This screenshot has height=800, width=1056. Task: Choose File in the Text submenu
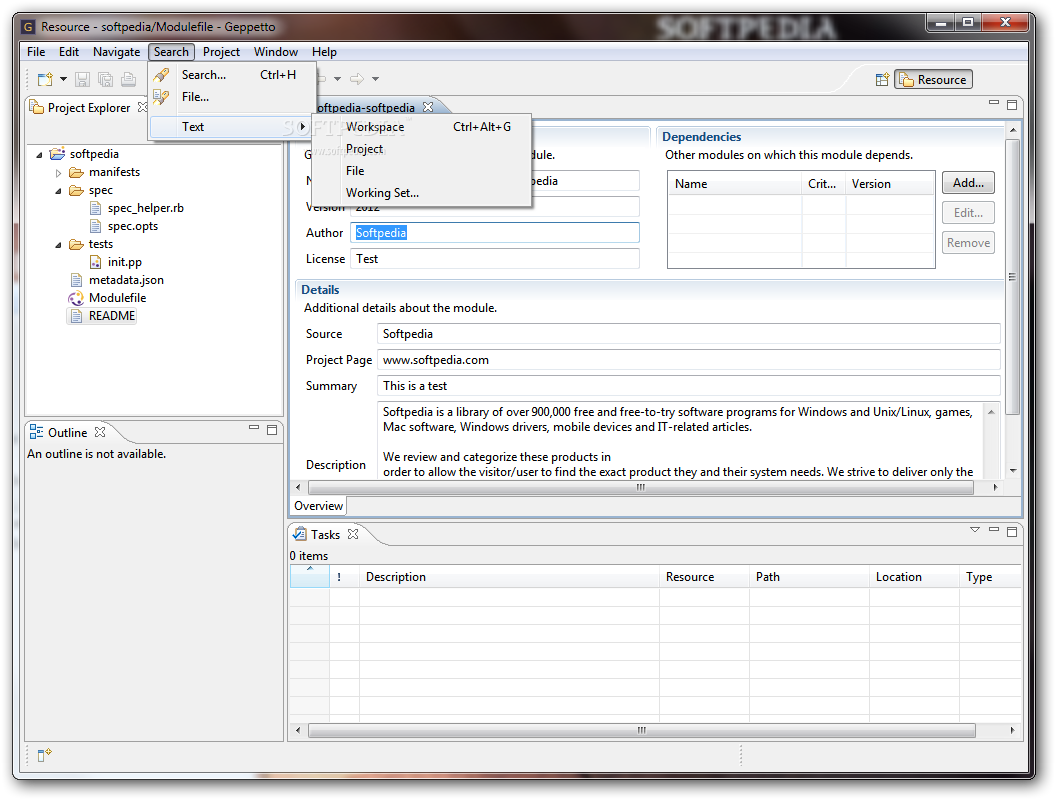point(422,171)
